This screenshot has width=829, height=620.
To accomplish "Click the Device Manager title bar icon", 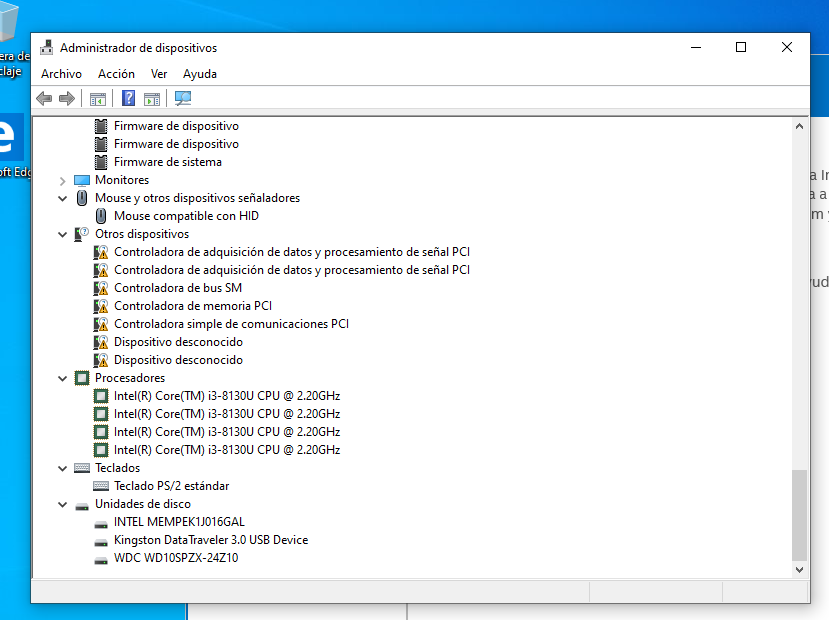I will pyautogui.click(x=47, y=48).
